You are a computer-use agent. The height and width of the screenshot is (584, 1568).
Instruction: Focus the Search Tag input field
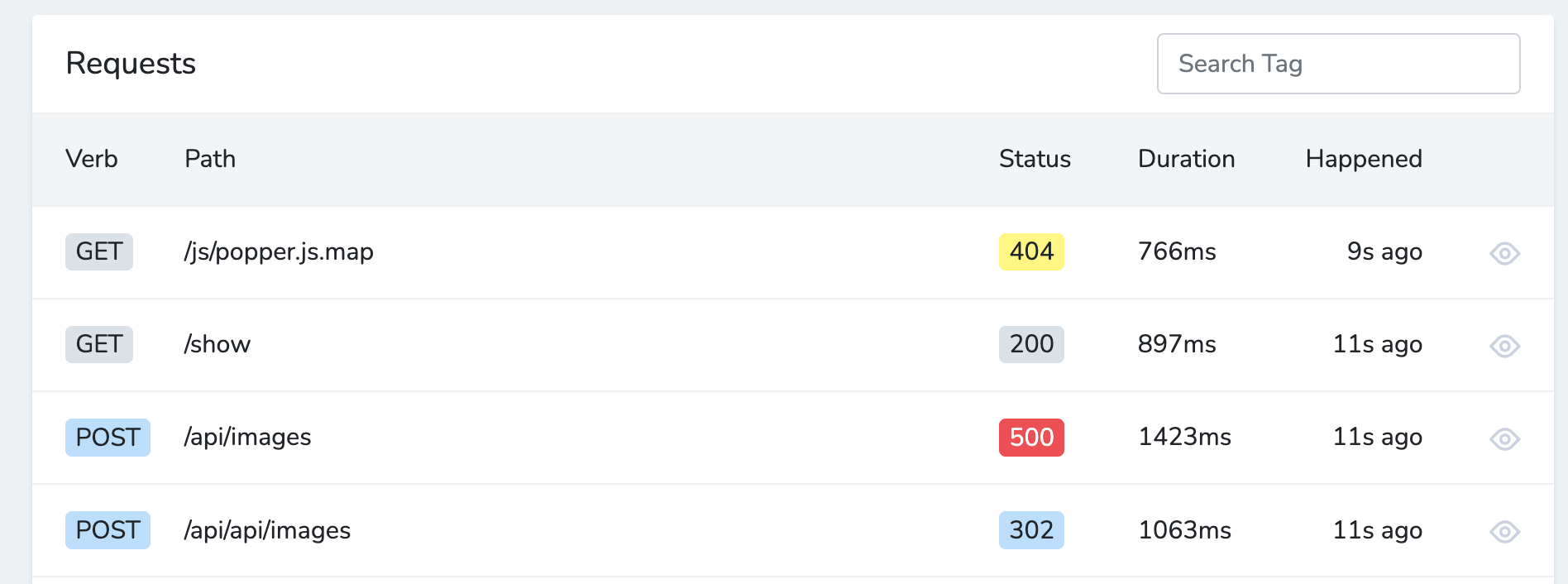pos(1337,64)
